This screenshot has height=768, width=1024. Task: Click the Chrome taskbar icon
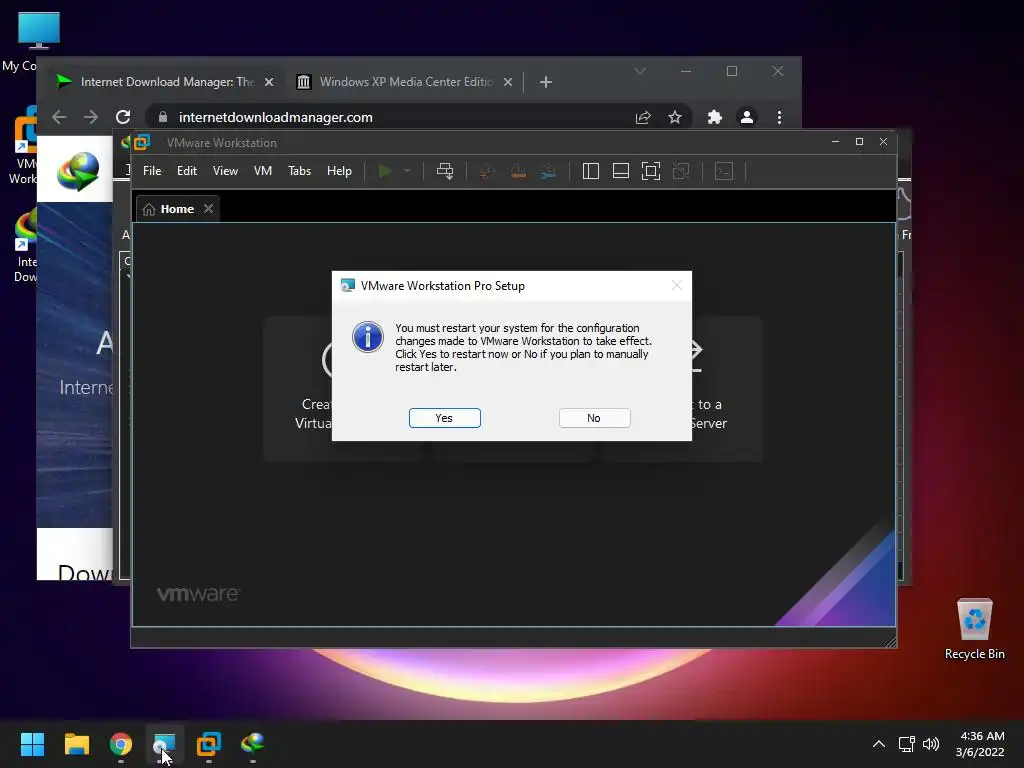pyautogui.click(x=121, y=744)
